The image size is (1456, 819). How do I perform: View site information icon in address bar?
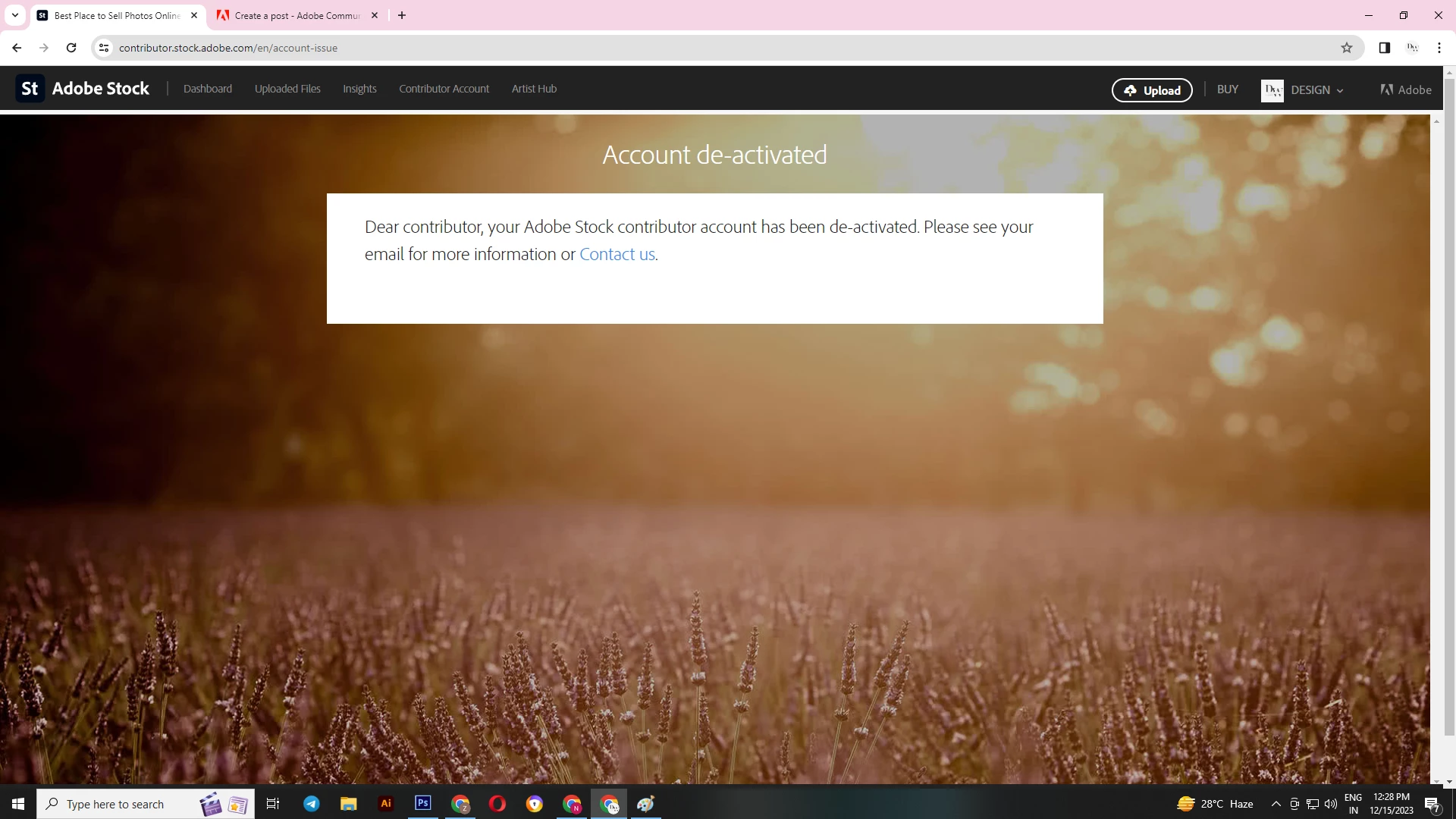pos(104,48)
